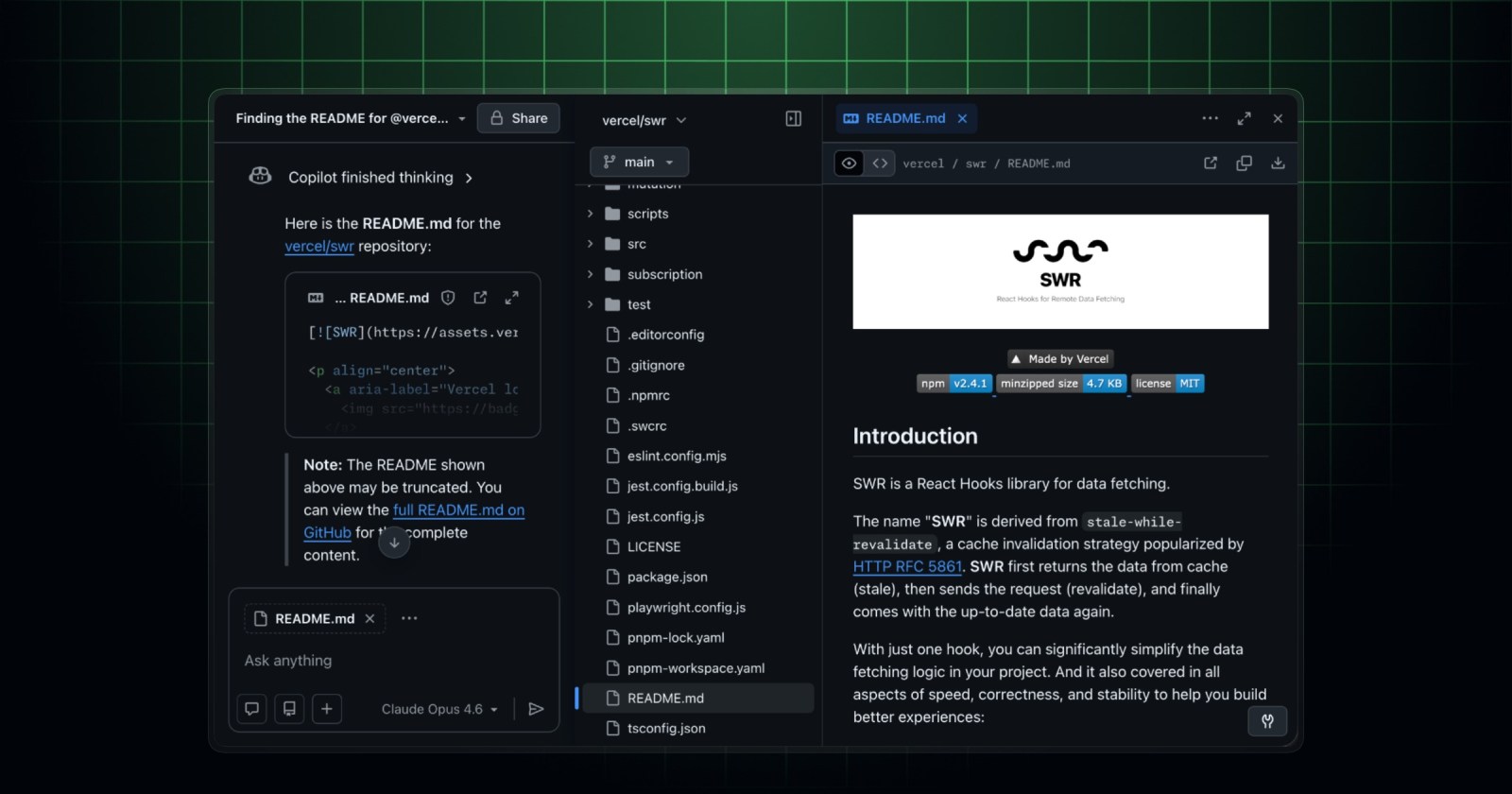Click the Introduction heading

[915, 436]
